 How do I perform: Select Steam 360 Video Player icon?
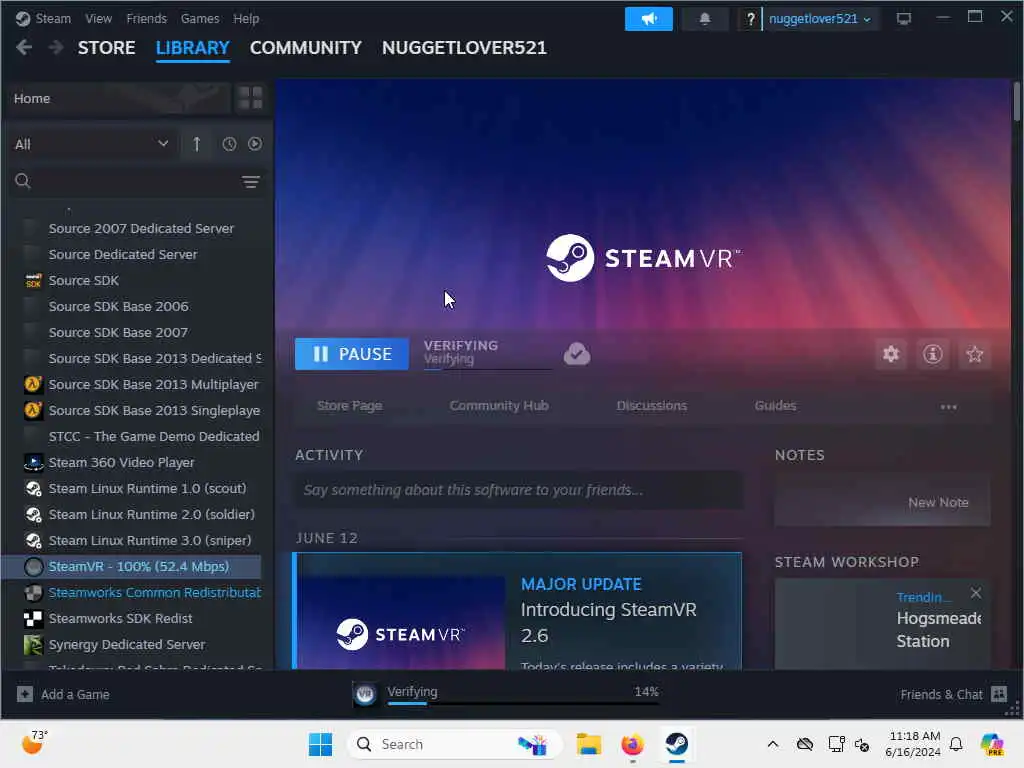click(33, 462)
